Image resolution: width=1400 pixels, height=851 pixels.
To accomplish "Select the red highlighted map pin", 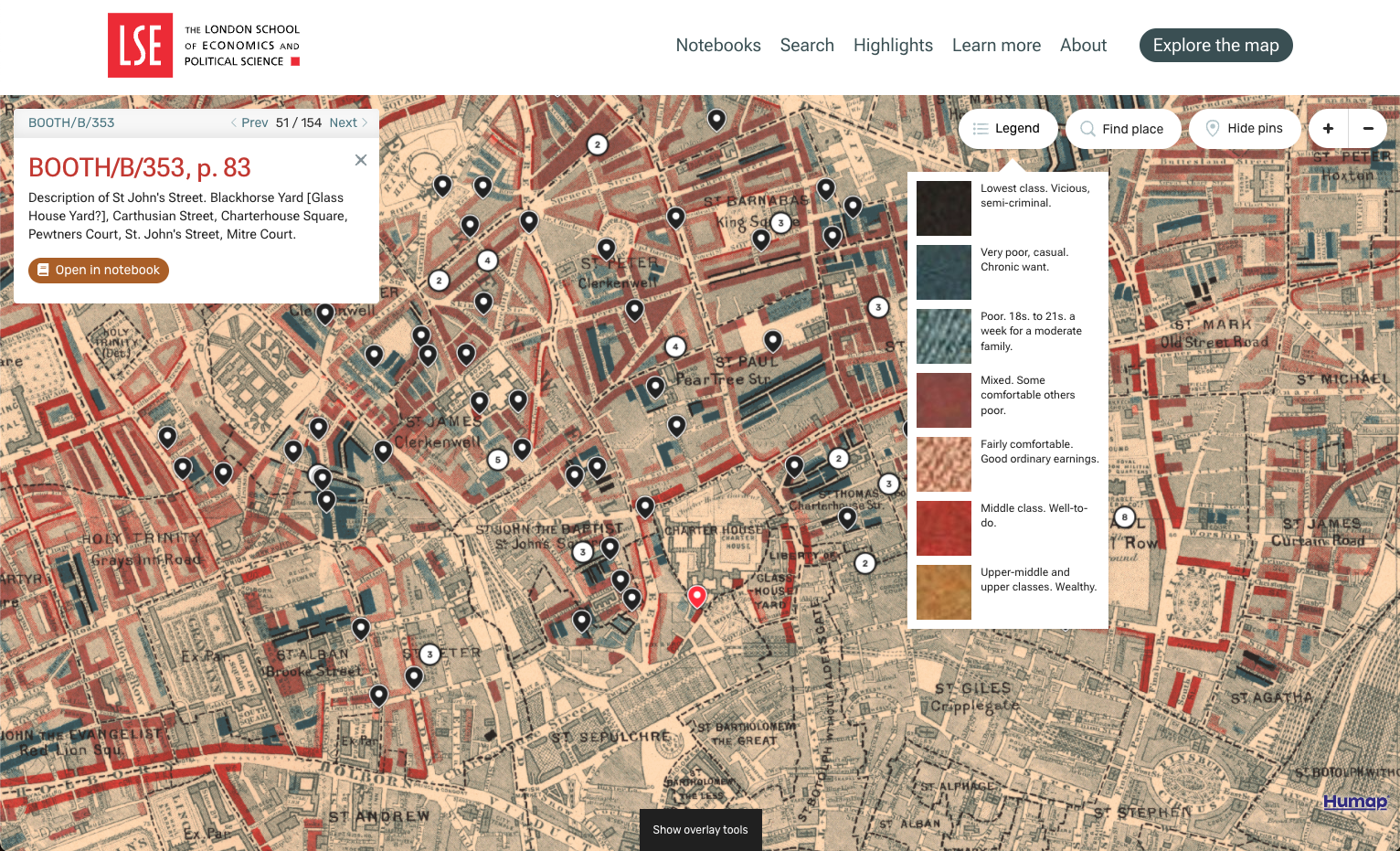I will [x=696, y=597].
